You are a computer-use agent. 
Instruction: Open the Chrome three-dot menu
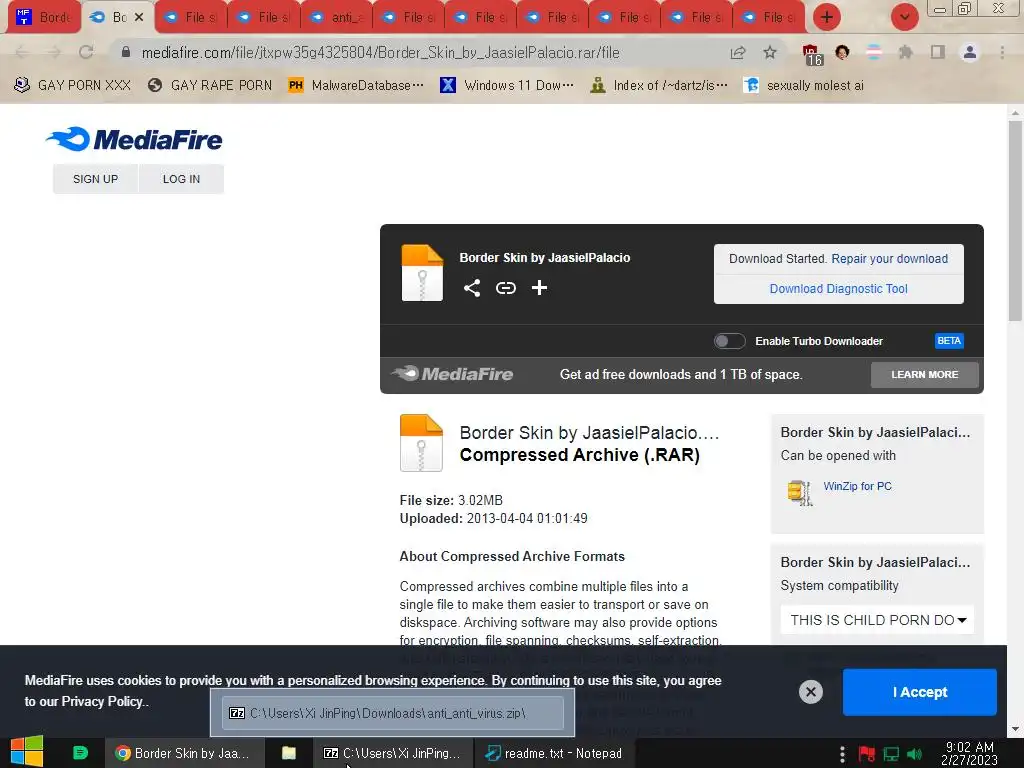pyautogui.click(x=1002, y=52)
